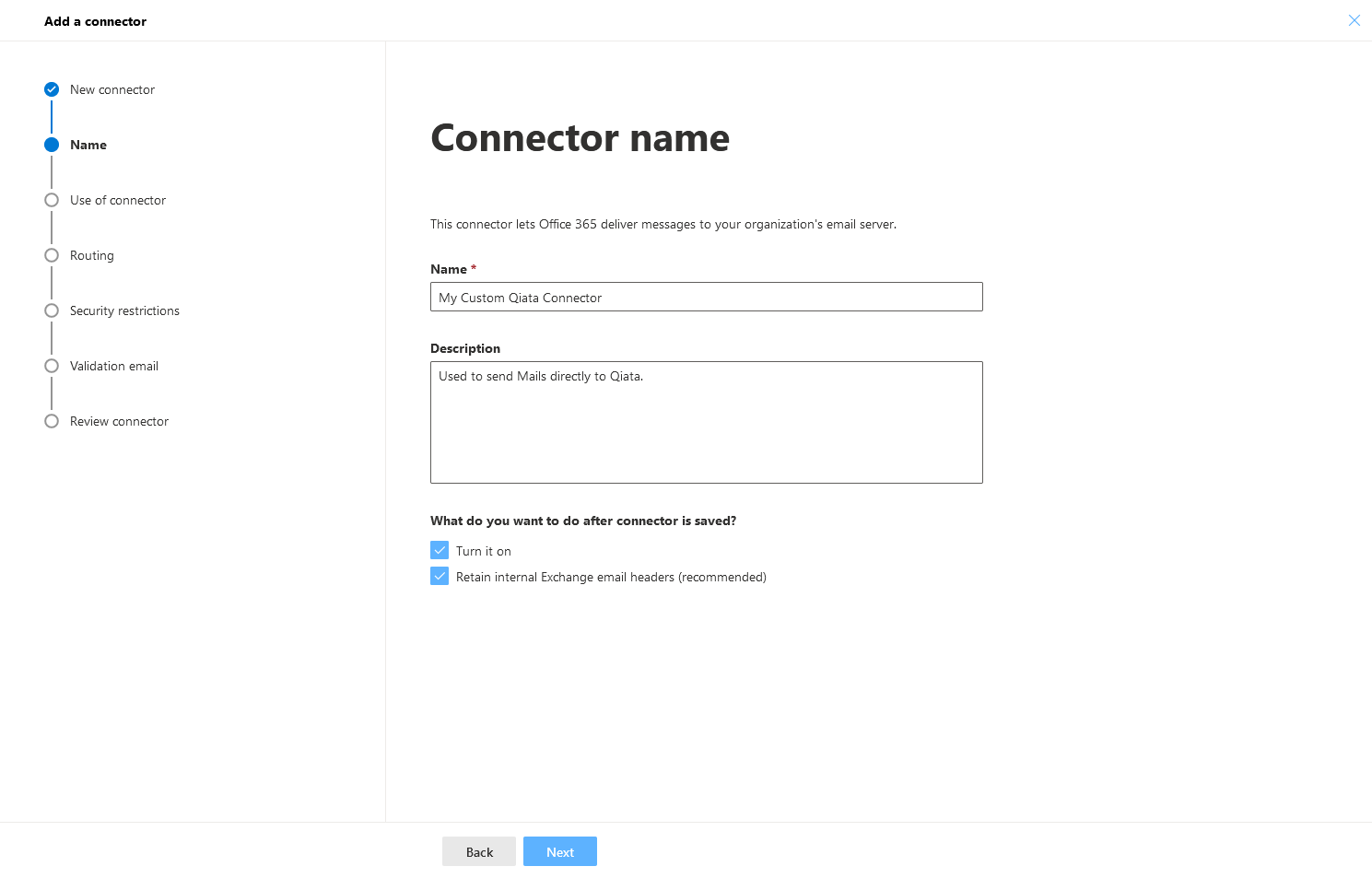Click the Back button

coord(478,851)
